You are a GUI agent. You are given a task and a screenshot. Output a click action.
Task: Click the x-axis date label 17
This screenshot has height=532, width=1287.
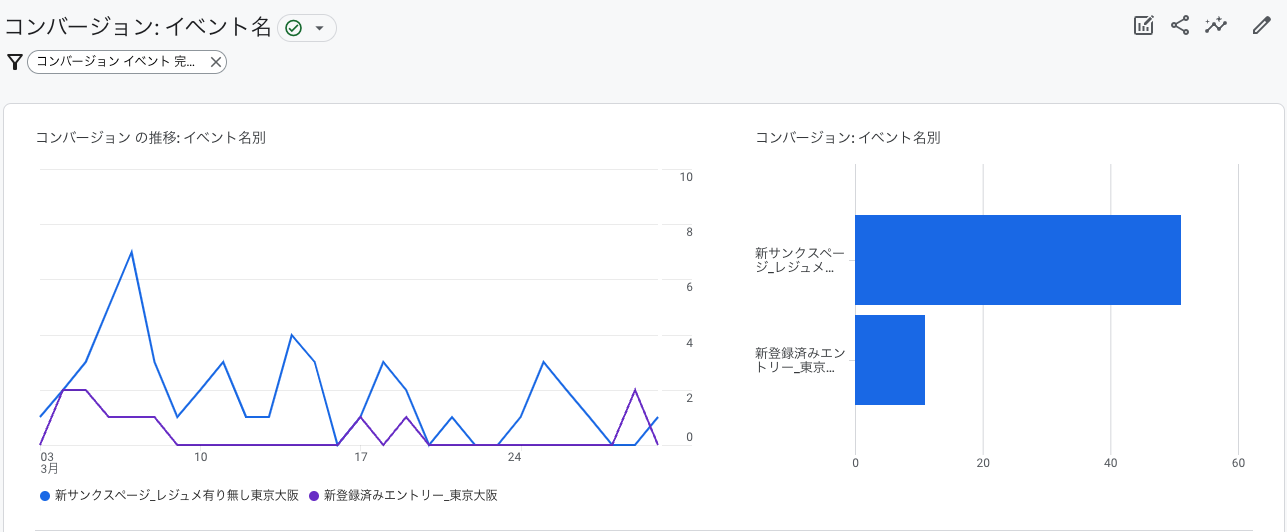[361, 457]
